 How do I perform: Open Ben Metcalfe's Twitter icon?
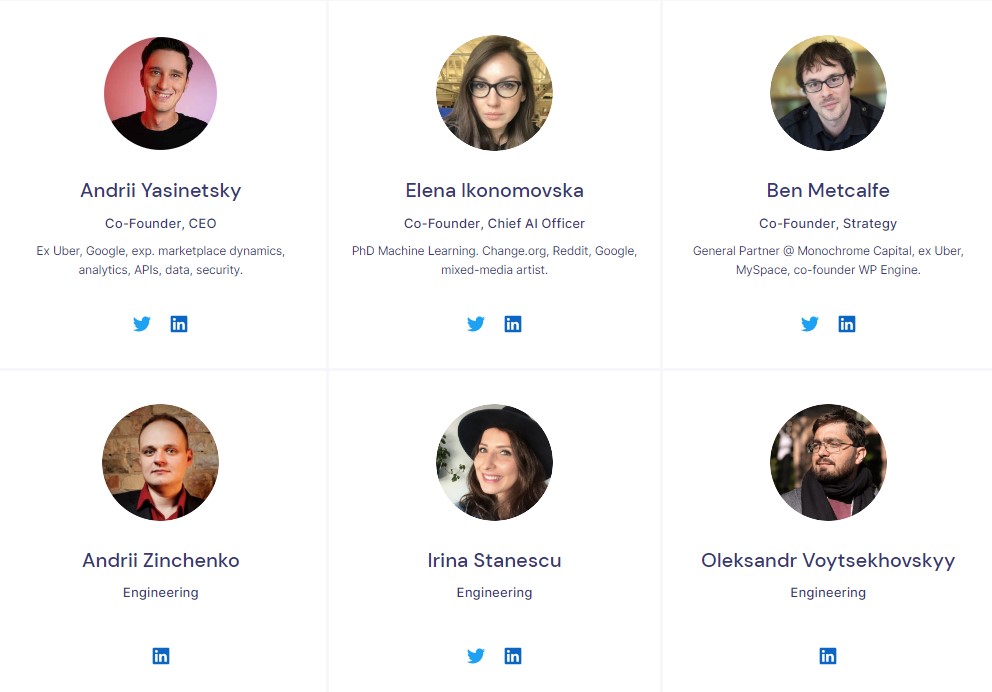tap(810, 324)
